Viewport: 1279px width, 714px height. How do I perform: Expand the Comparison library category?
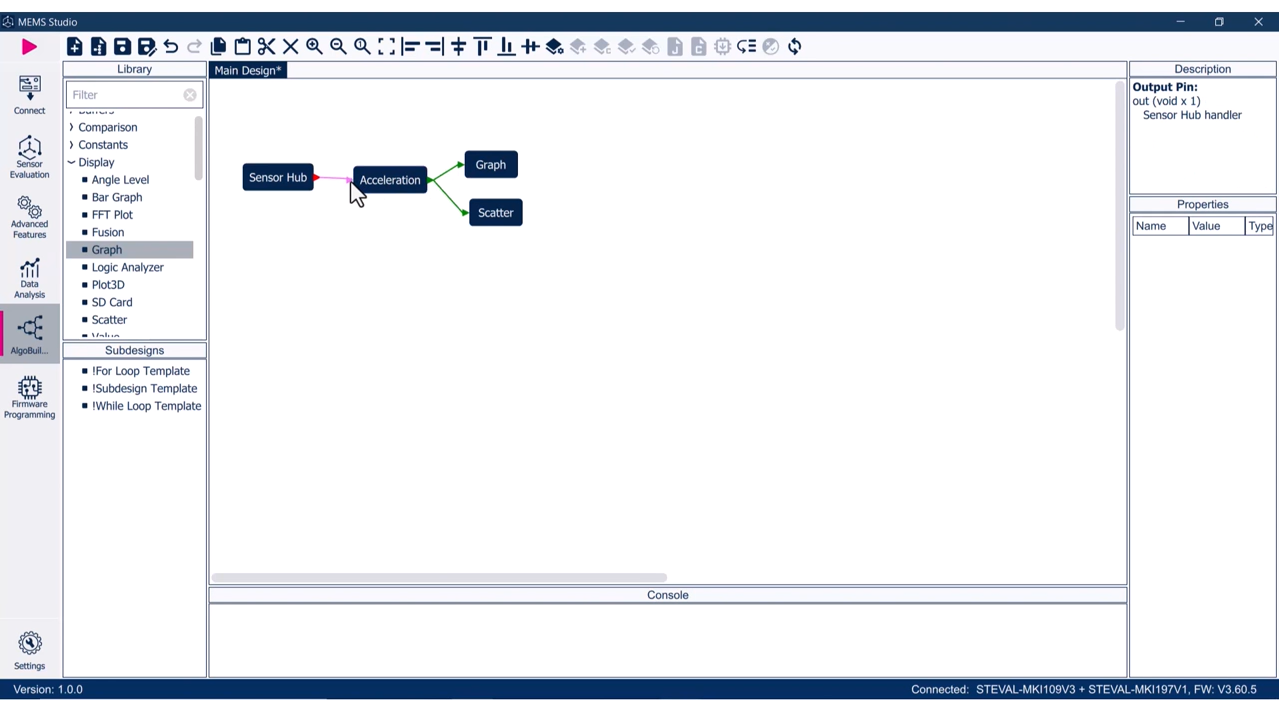(x=107, y=127)
